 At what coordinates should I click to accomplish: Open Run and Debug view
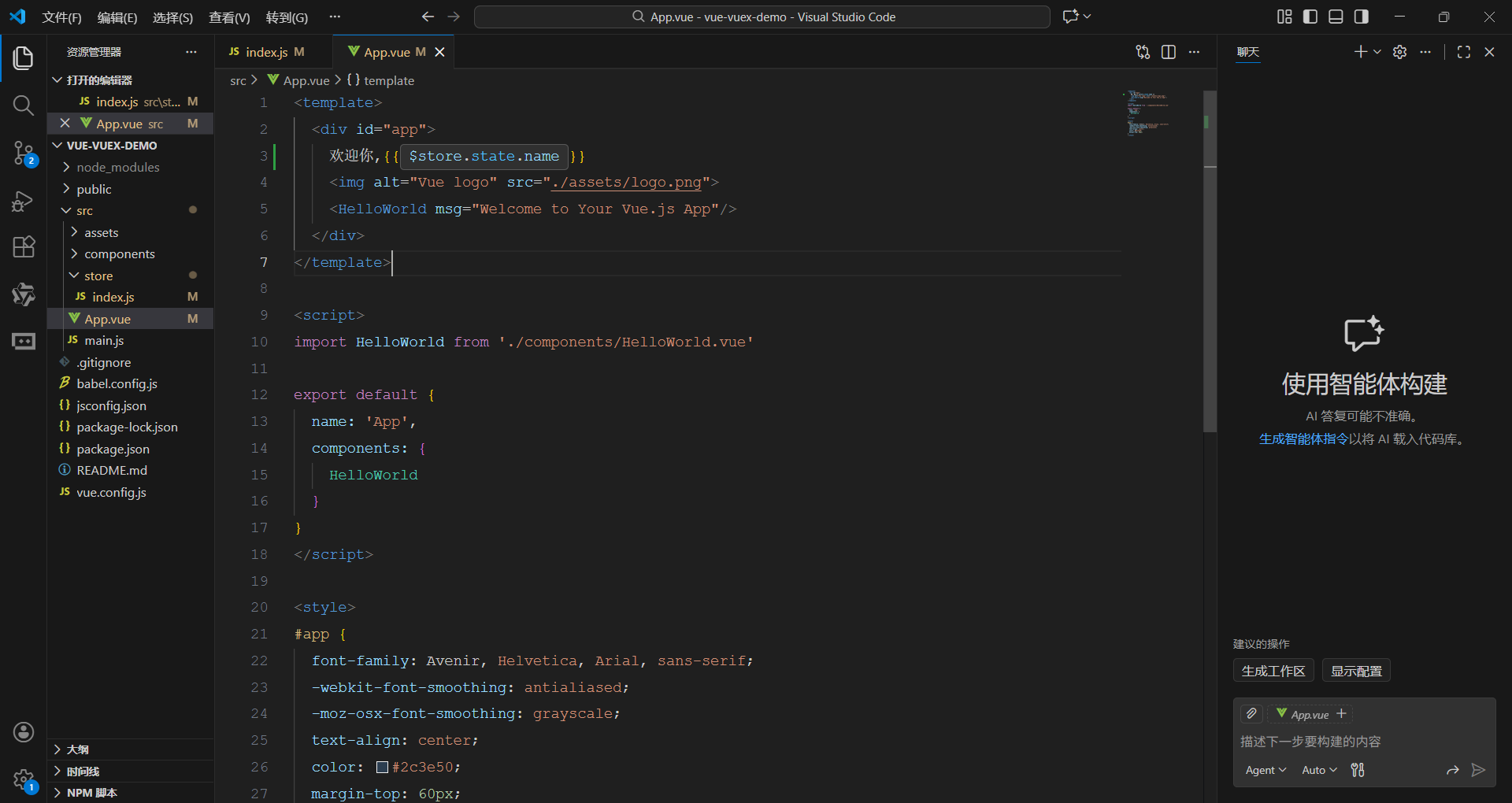[24, 202]
